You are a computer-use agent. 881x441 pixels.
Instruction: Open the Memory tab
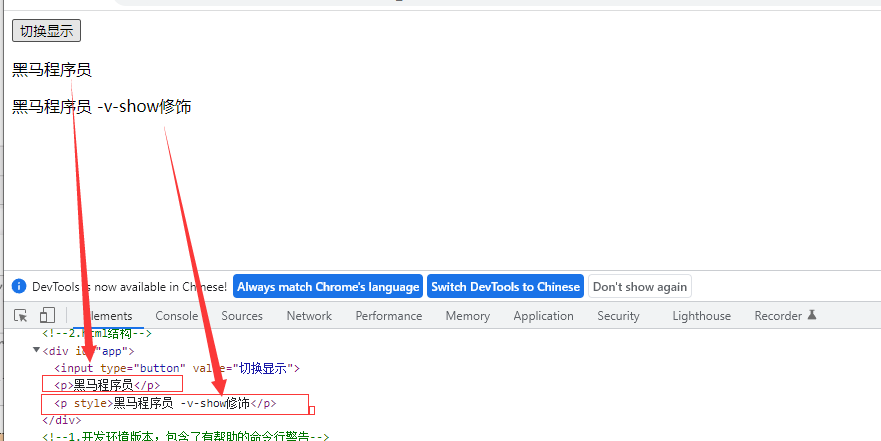[467, 316]
